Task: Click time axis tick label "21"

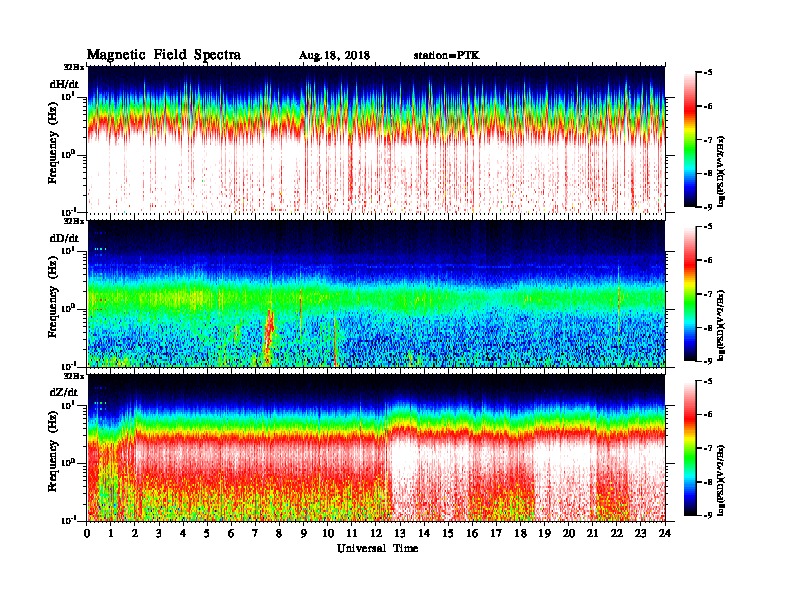Action: coord(592,534)
